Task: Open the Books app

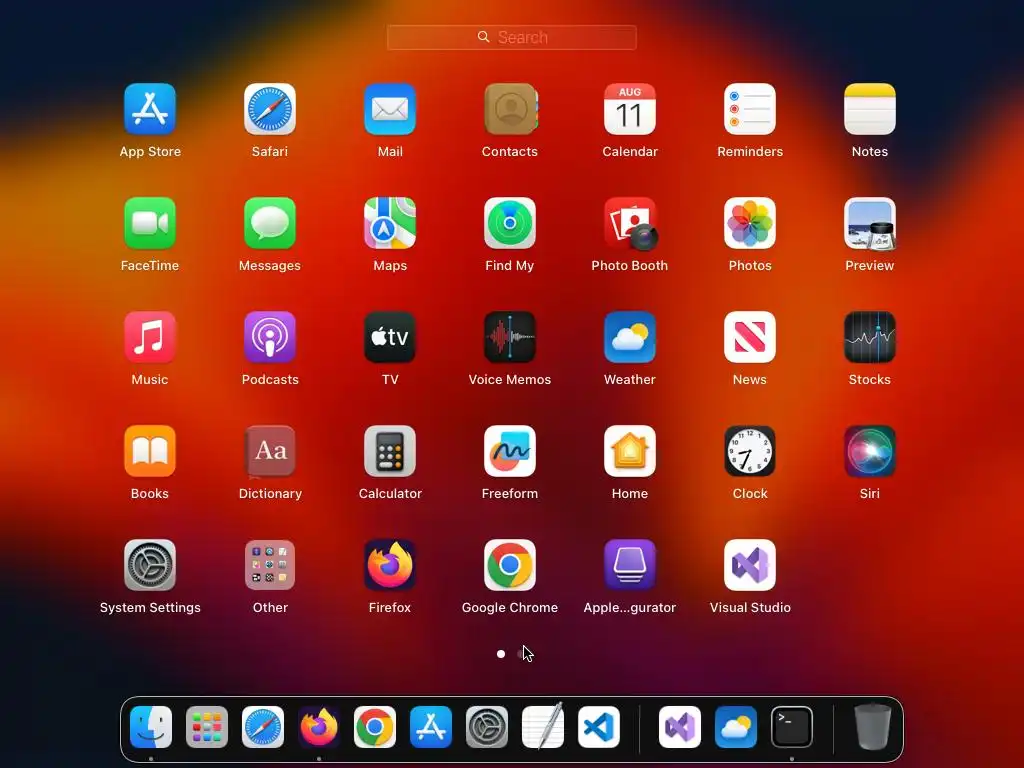Action: pos(150,451)
